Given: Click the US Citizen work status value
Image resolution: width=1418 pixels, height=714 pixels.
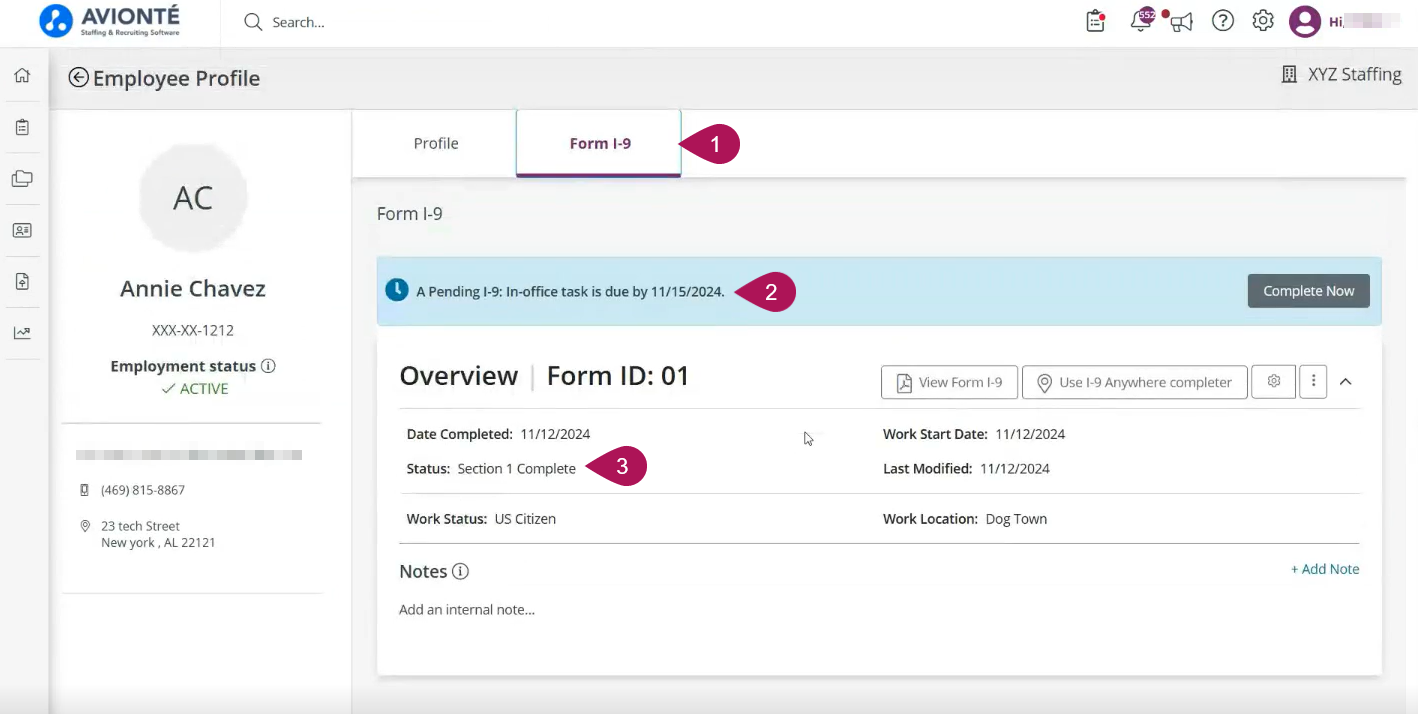Looking at the screenshot, I should coord(525,519).
